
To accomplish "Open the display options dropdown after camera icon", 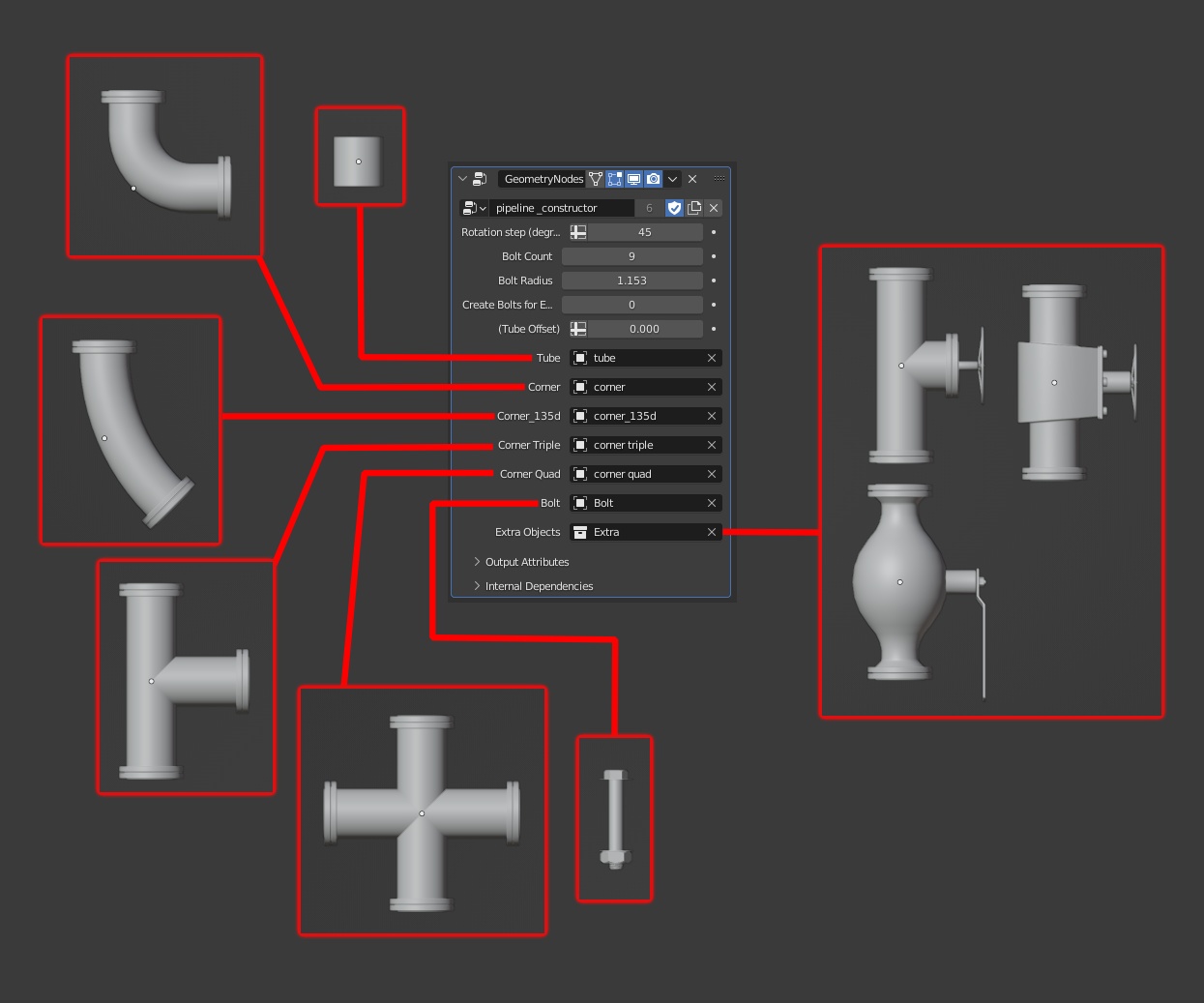I will pos(671,179).
